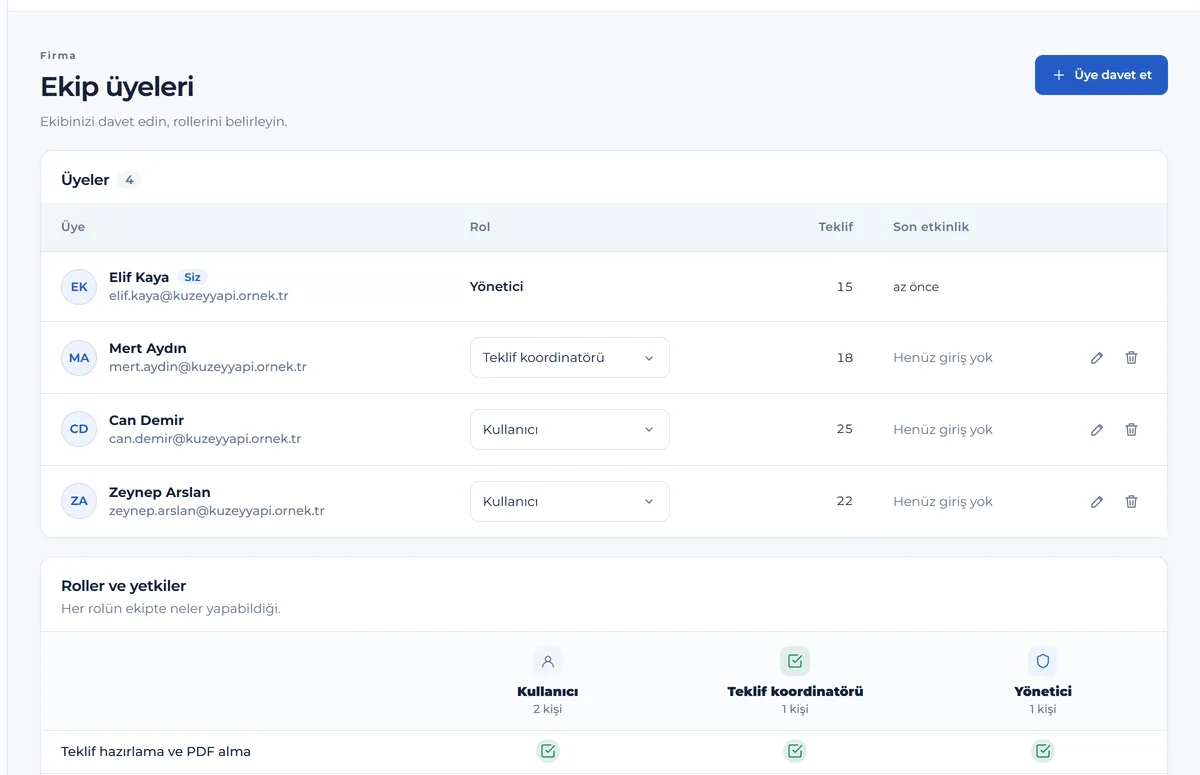This screenshot has width=1200, height=775.
Task: Click email can.demir@kuzeyyapi.ornek.tr
Action: click(205, 439)
